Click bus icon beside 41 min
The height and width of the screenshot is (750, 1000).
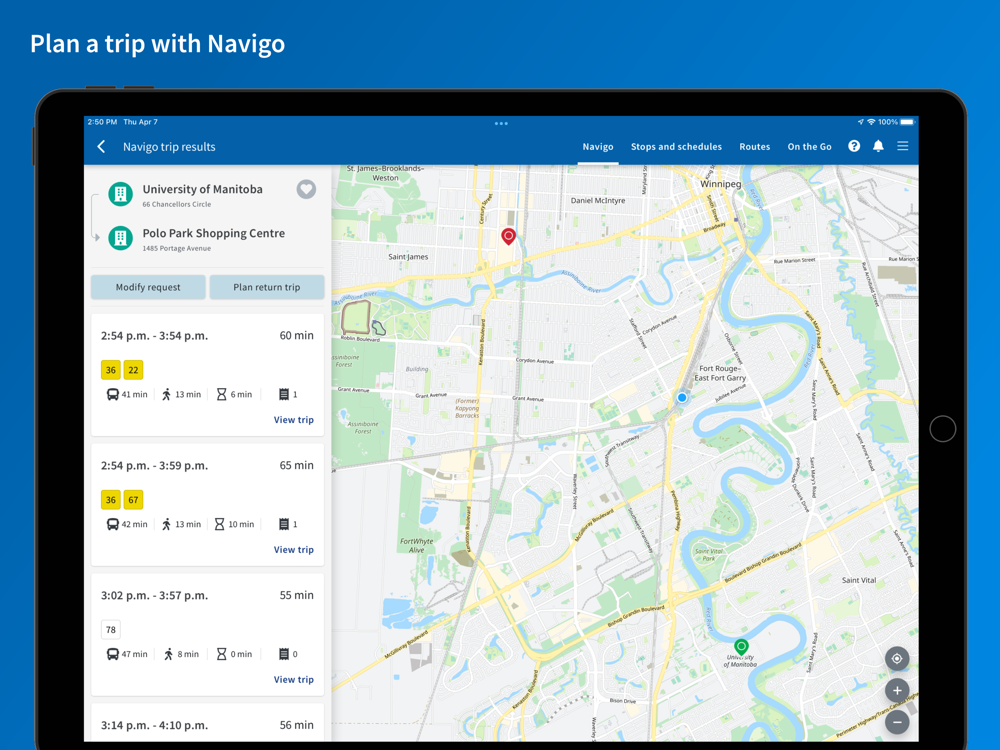pos(112,395)
